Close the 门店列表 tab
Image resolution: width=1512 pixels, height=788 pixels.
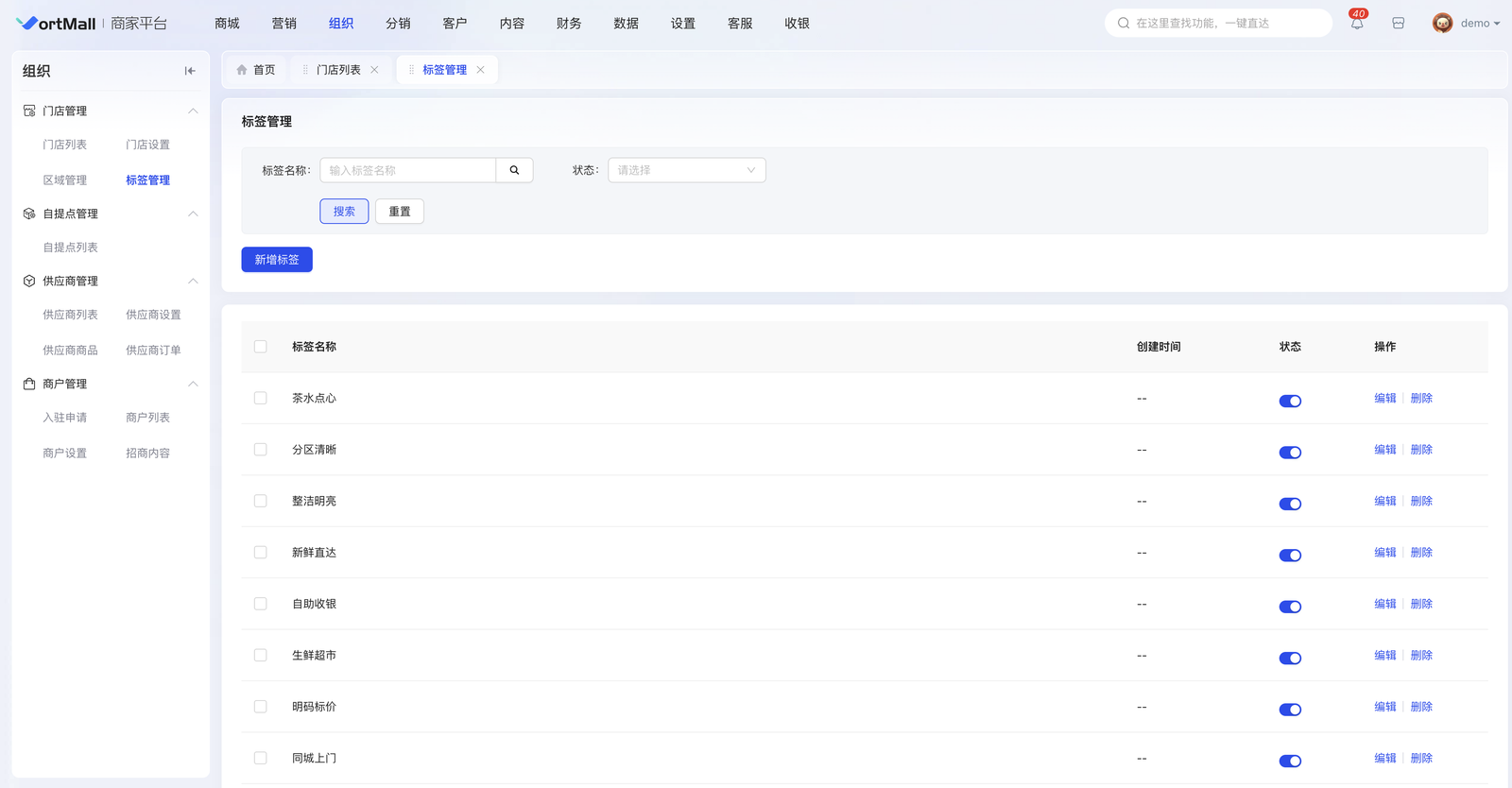[x=374, y=70]
